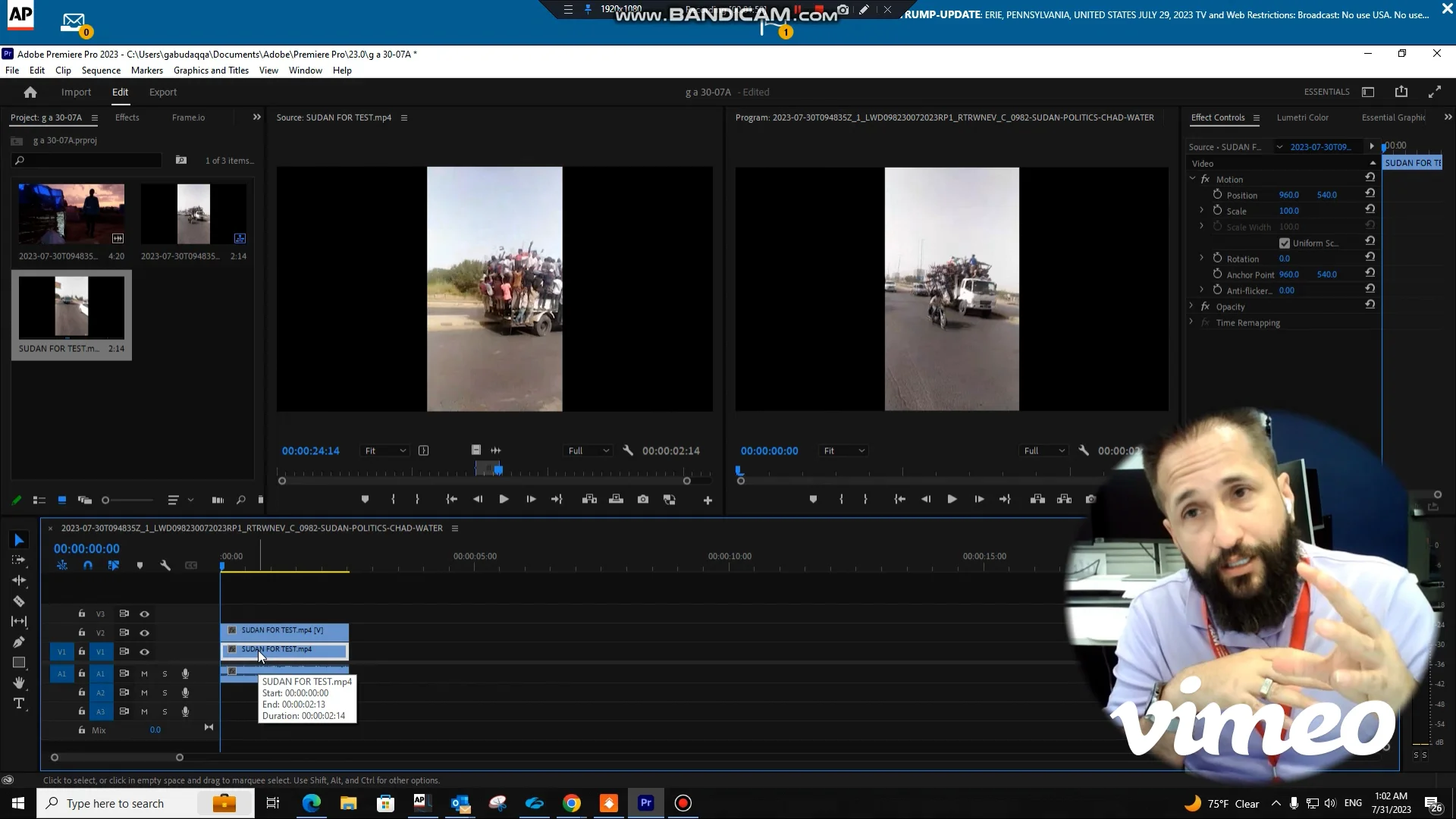
Task: Open Program monitor Fit zoom dropdown
Action: [x=844, y=450]
